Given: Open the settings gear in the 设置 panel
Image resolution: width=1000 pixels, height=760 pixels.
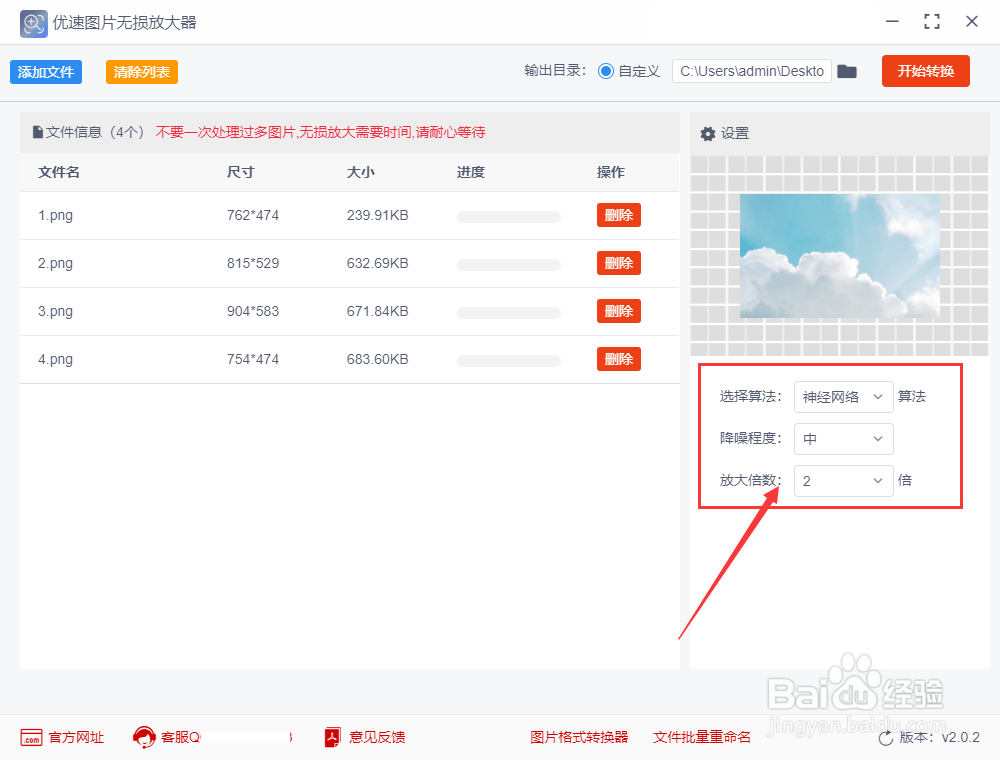Looking at the screenshot, I should click(708, 132).
